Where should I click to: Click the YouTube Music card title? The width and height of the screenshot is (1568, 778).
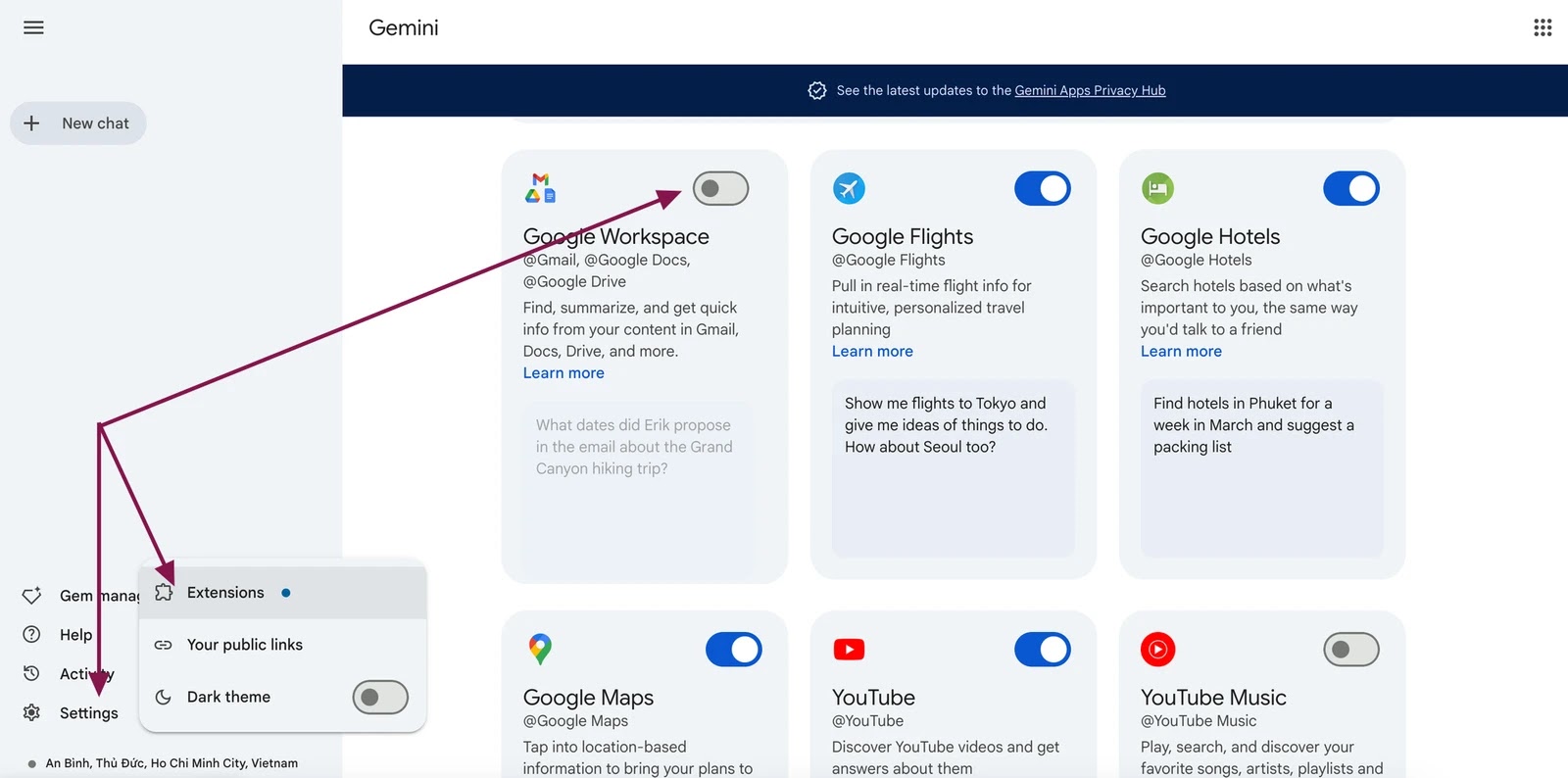point(1213,697)
